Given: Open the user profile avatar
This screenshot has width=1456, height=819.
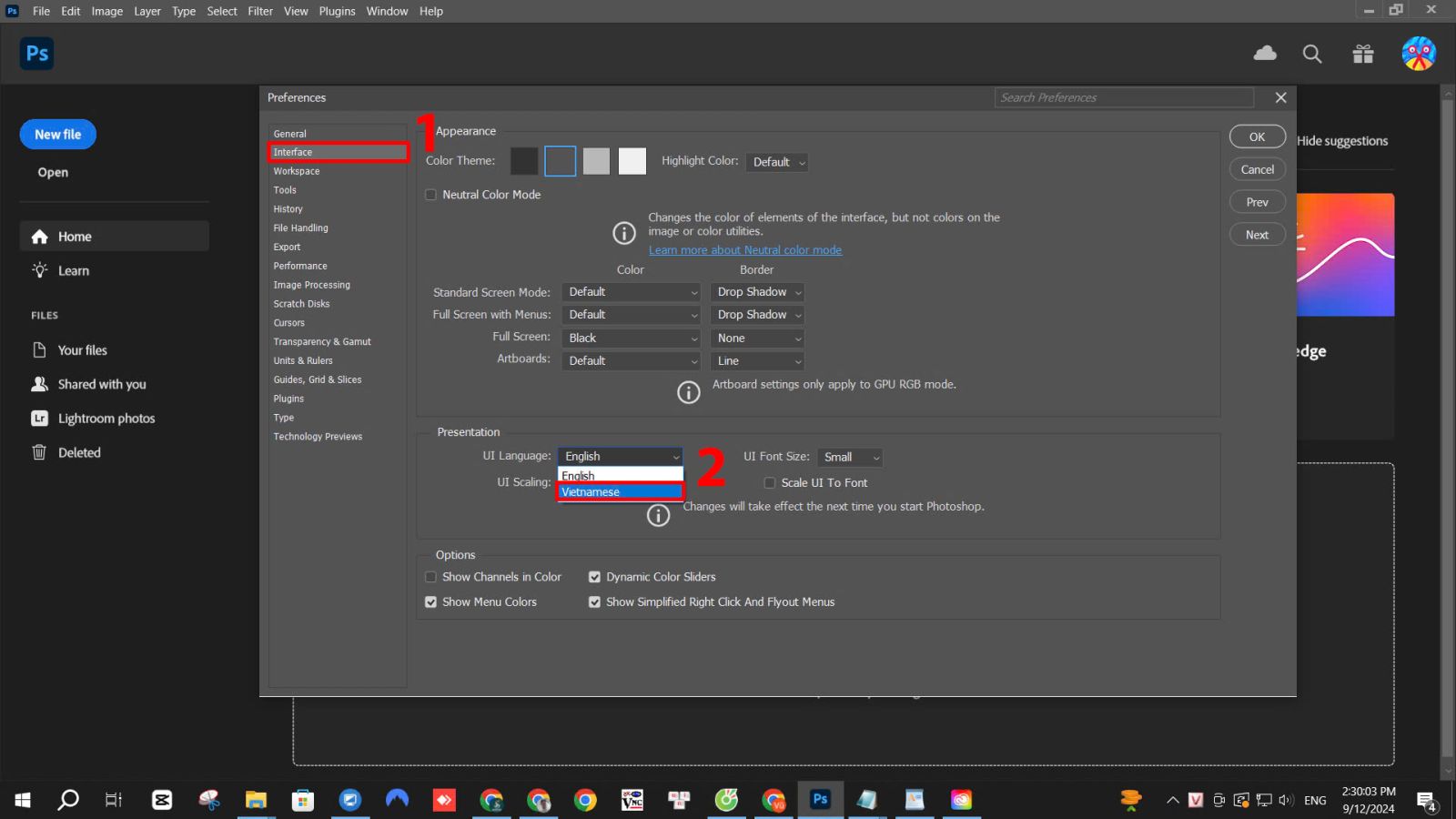Looking at the screenshot, I should coord(1418,54).
